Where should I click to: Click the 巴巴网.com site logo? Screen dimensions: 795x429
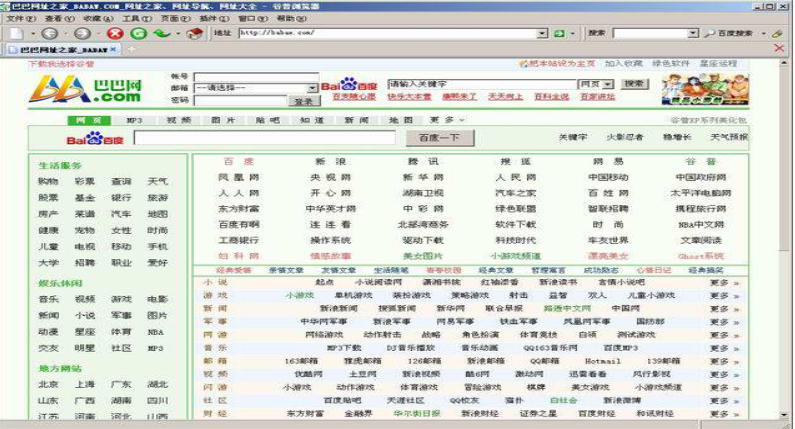click(85, 89)
